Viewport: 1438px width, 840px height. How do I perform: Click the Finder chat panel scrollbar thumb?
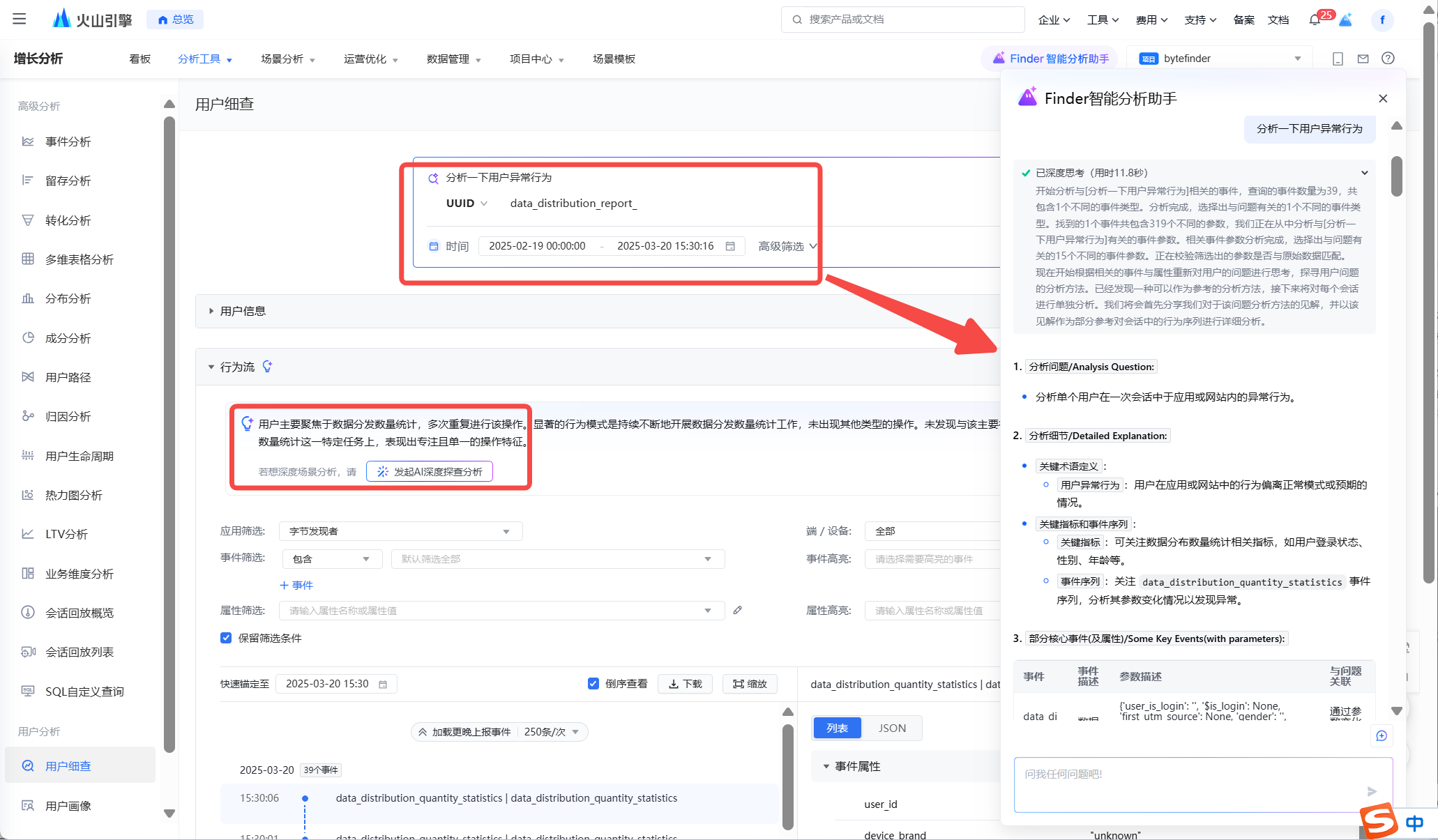tap(1396, 176)
